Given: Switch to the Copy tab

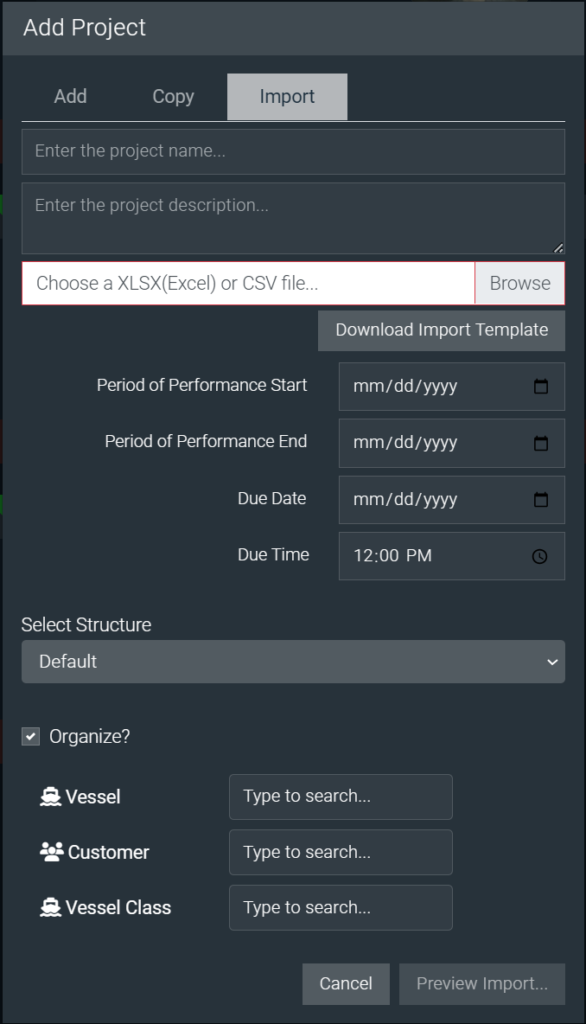Looking at the screenshot, I should pos(173,97).
